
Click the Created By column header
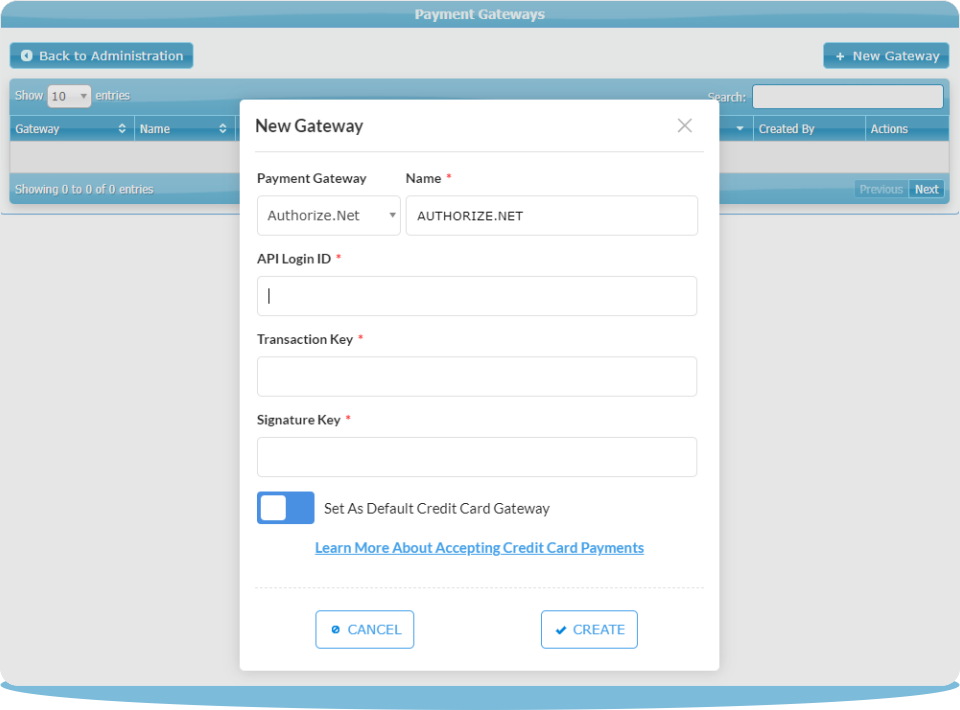808,129
